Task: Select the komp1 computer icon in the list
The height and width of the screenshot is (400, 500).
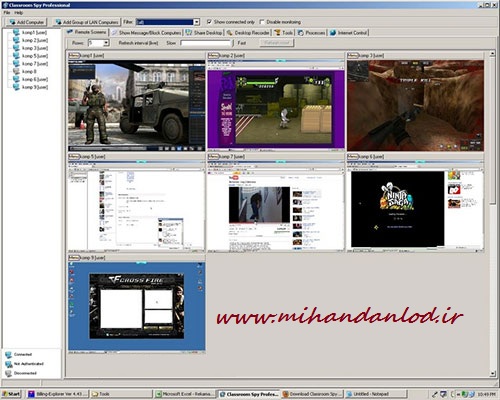Action: click(16, 32)
